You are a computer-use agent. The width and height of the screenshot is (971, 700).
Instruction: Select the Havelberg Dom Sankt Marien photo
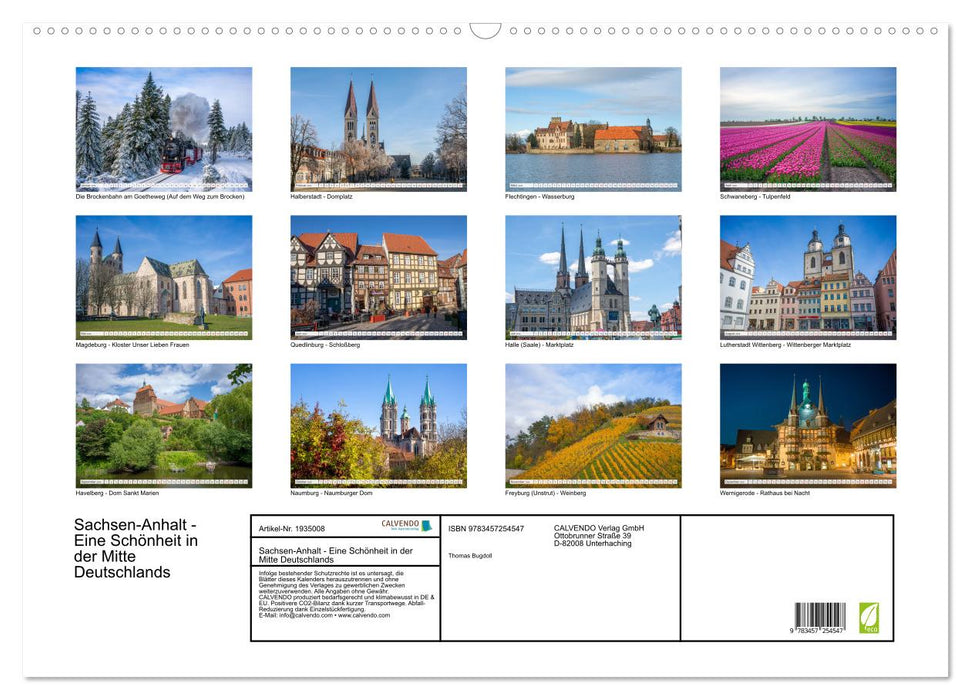[x=164, y=425]
